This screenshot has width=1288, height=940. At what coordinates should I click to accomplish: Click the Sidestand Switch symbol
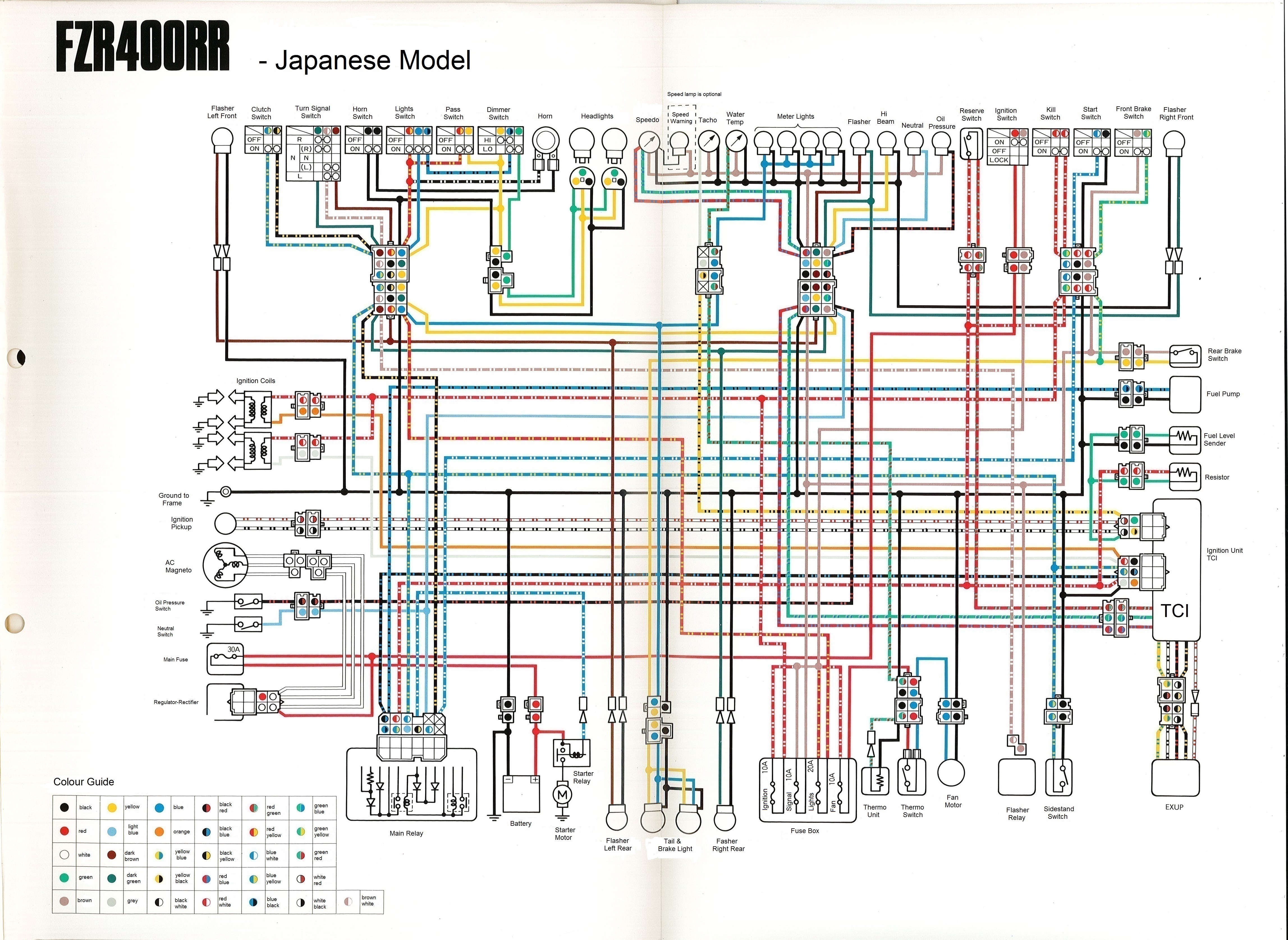tap(1059, 777)
